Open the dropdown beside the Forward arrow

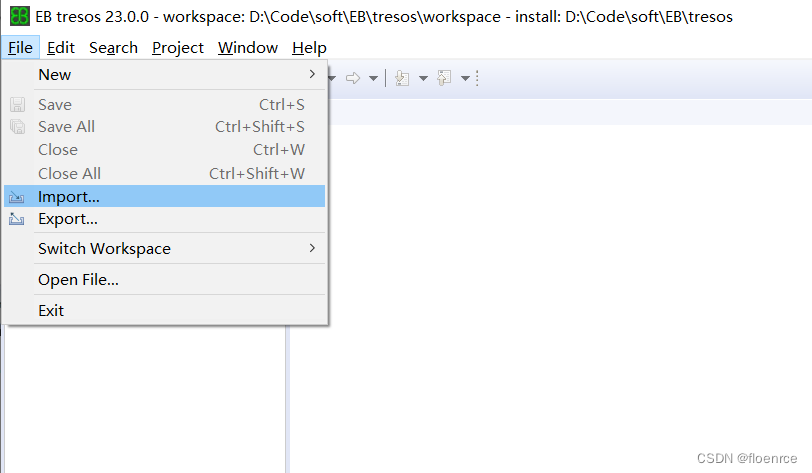373,78
